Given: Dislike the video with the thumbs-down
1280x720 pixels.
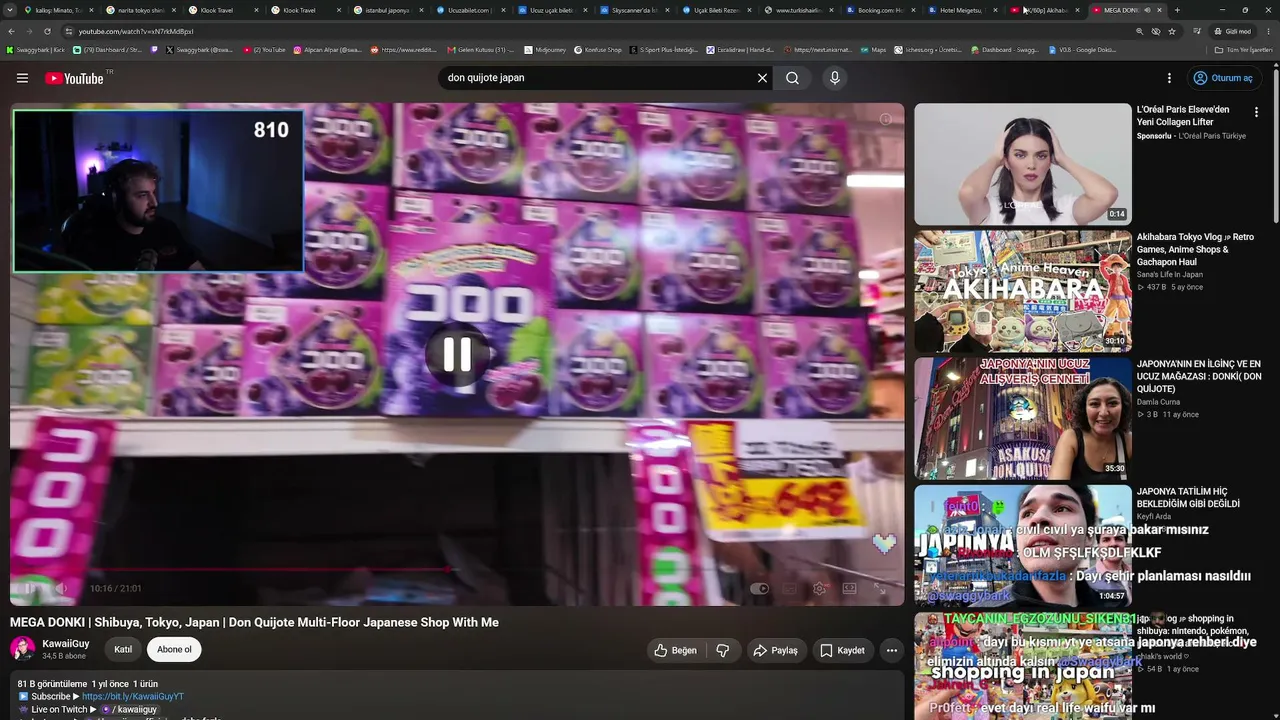Looking at the screenshot, I should pos(722,650).
